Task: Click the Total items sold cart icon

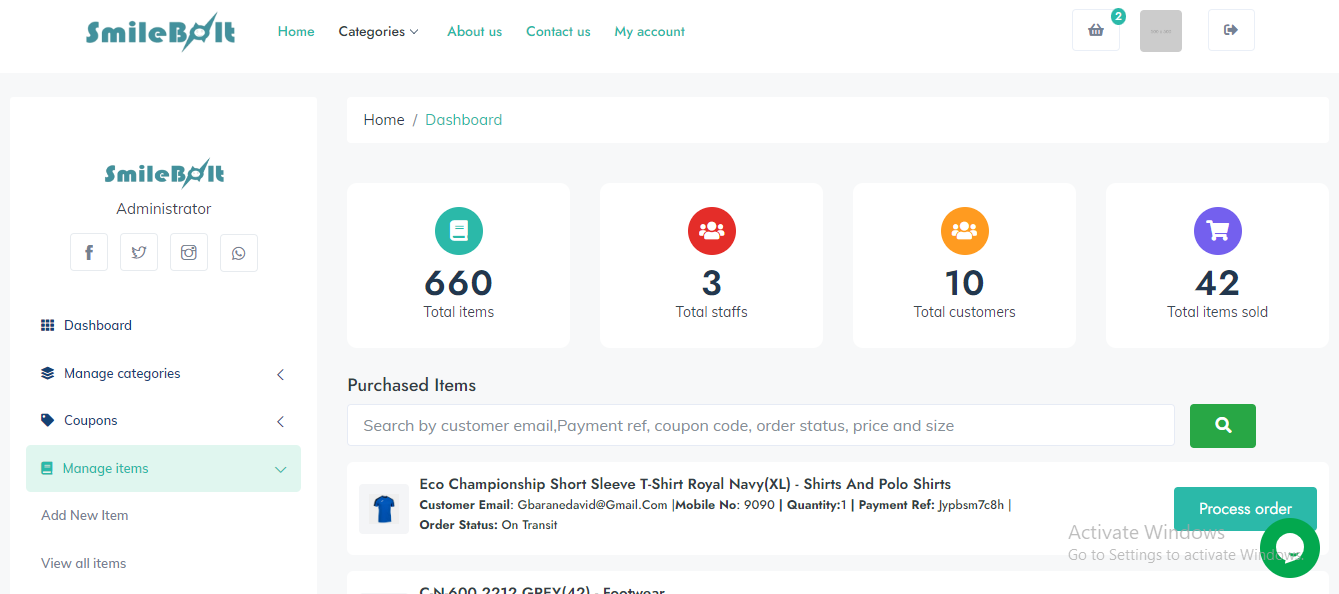Action: (x=1217, y=231)
